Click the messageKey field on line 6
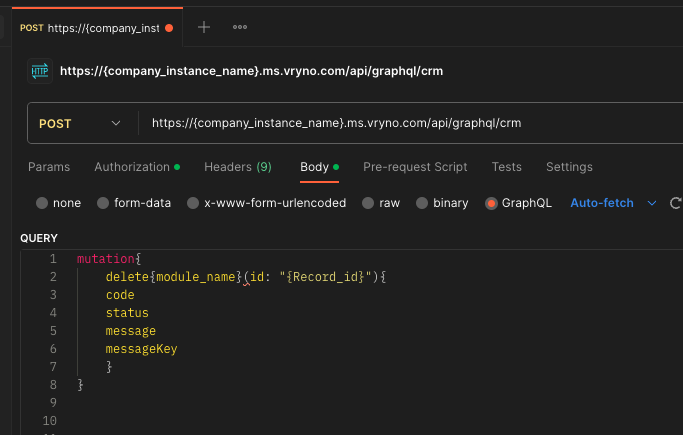This screenshot has width=683, height=435. point(141,349)
